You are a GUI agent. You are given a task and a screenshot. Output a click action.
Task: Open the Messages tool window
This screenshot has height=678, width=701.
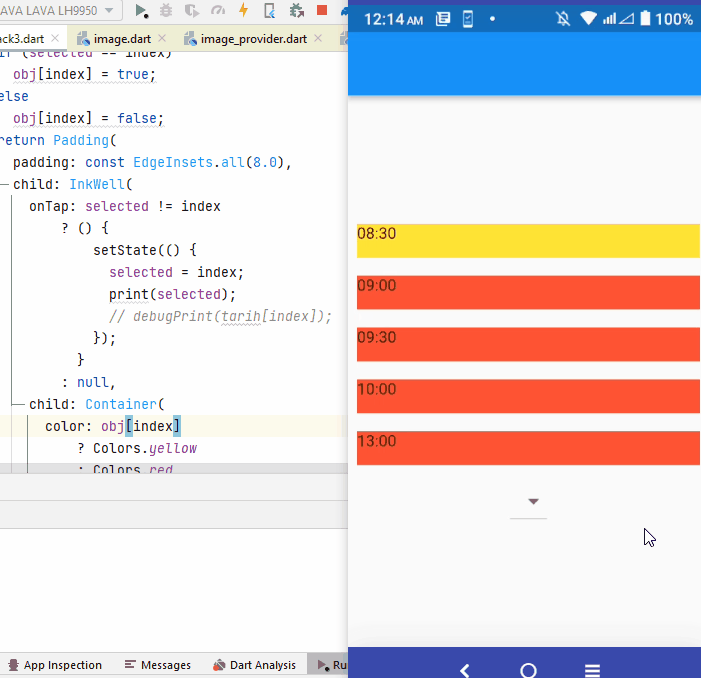pyautogui.click(x=158, y=665)
